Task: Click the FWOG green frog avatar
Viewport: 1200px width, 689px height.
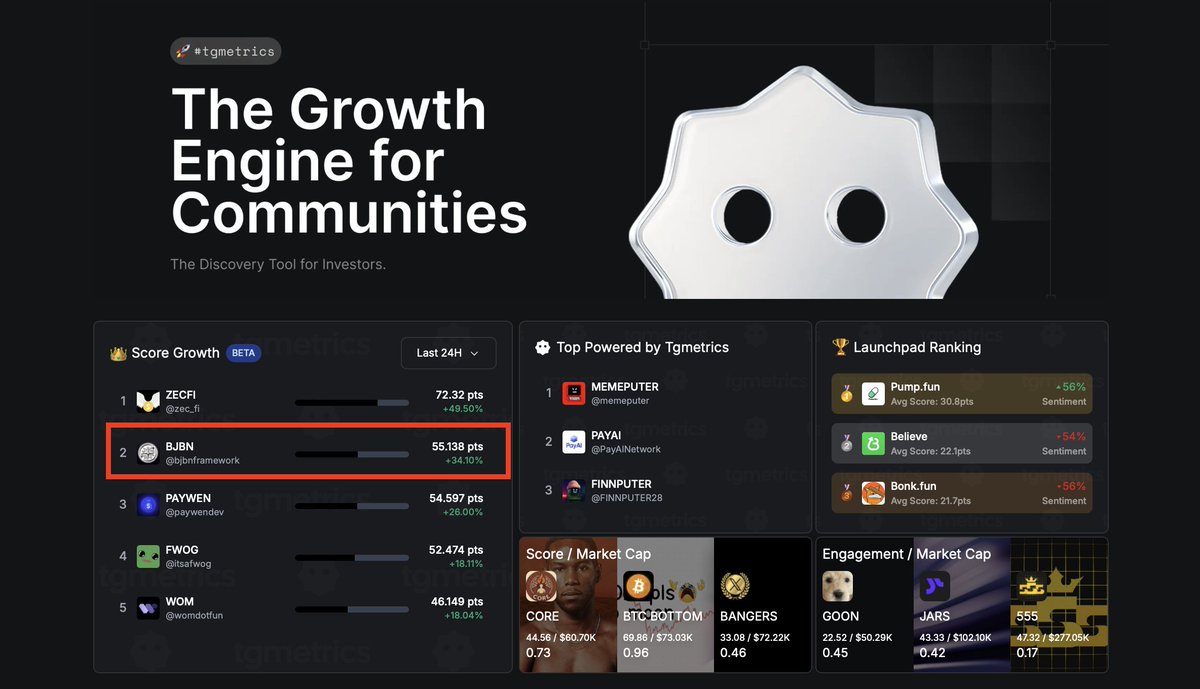Action: coord(148,556)
